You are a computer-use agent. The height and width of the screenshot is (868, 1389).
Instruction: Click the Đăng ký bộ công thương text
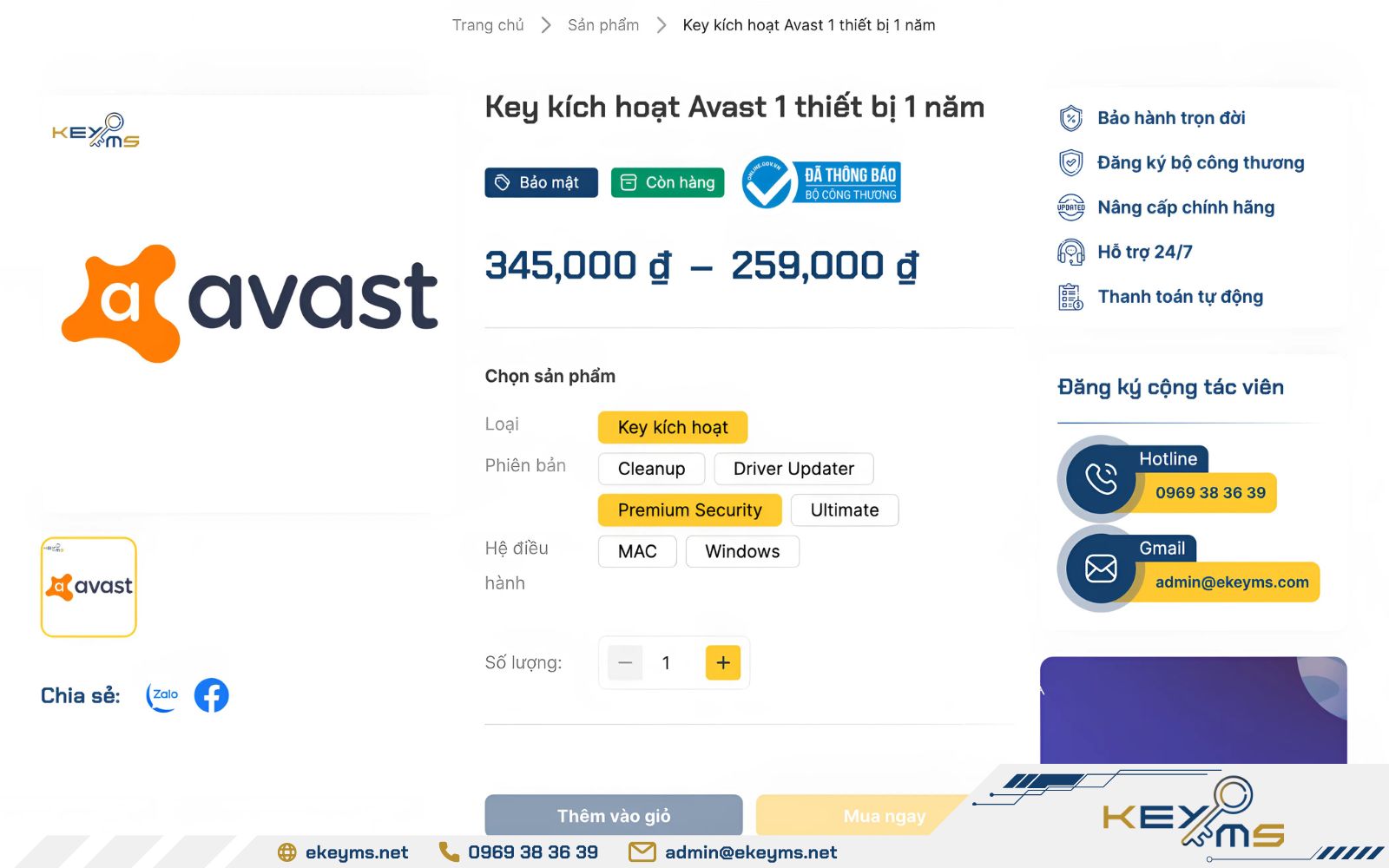click(x=1201, y=162)
